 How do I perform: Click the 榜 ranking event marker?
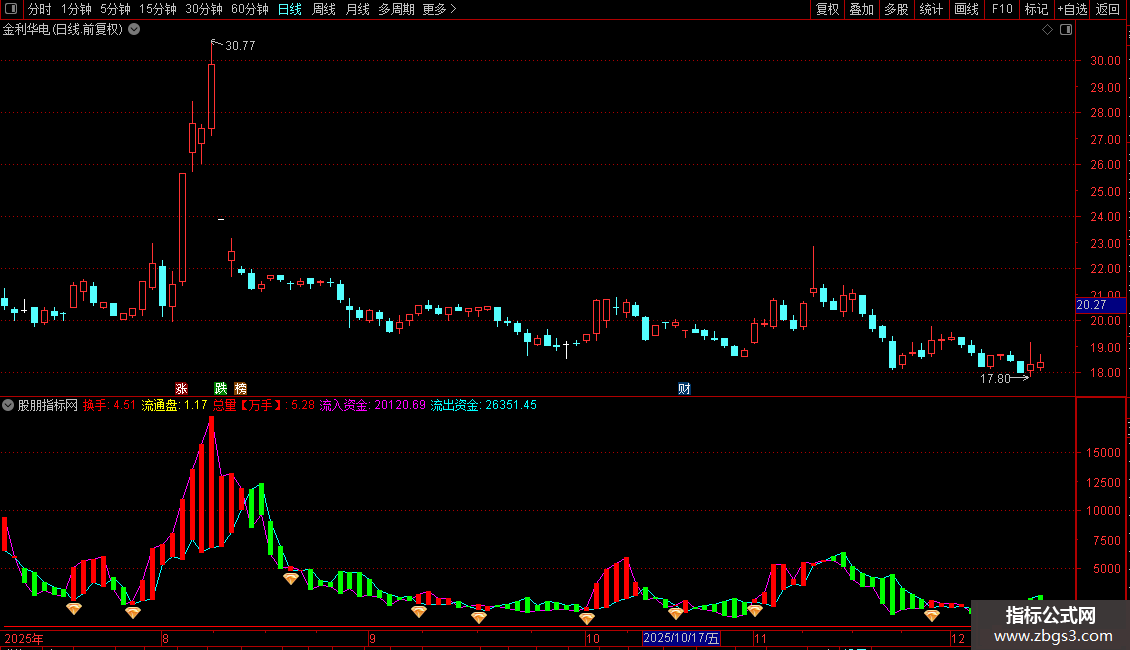point(240,388)
